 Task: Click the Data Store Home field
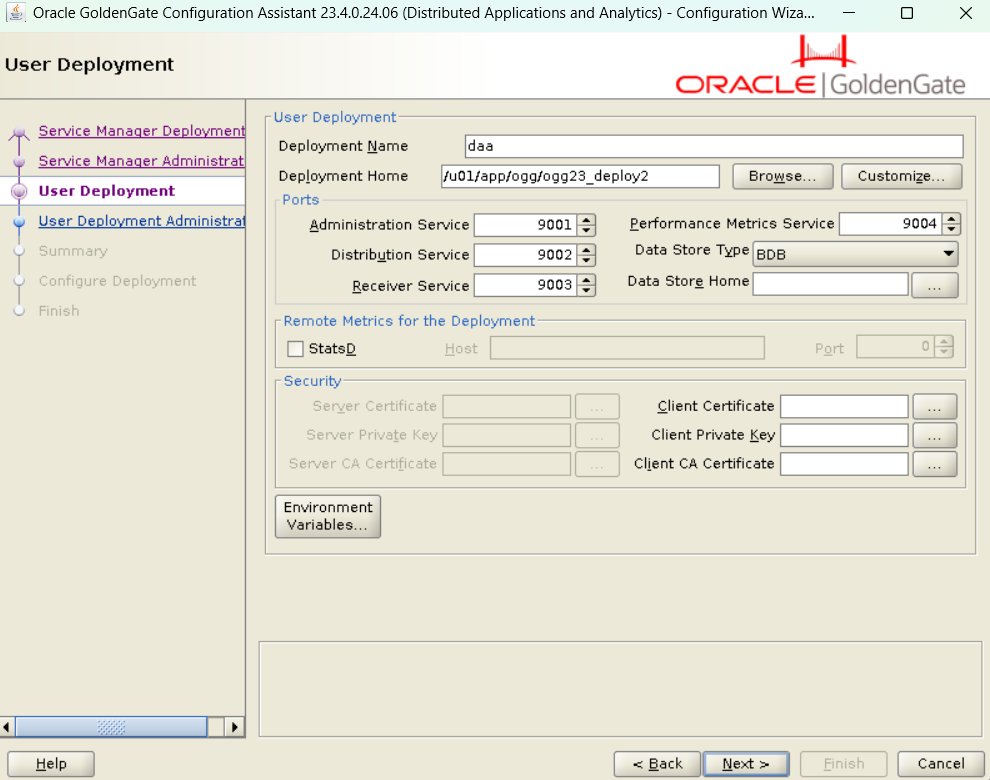[x=831, y=284]
